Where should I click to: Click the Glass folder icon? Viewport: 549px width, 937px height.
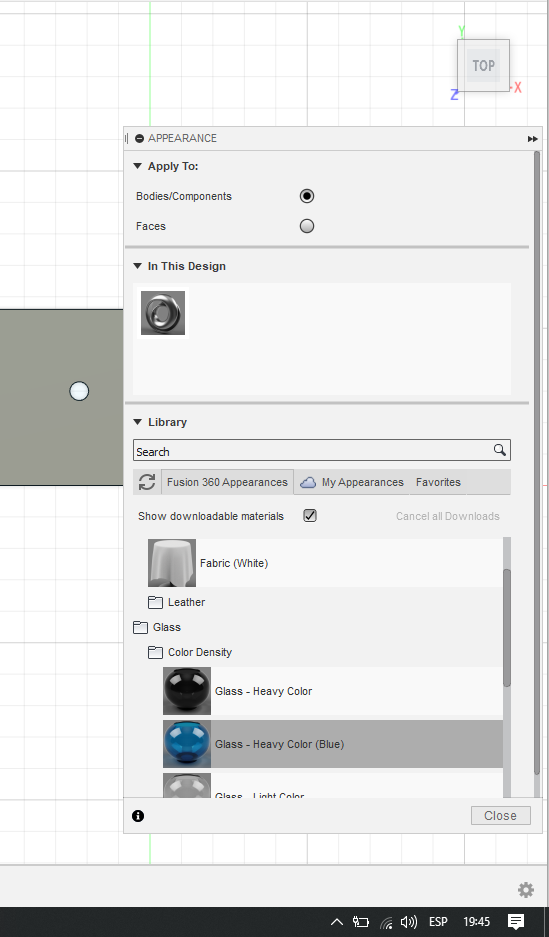point(140,627)
